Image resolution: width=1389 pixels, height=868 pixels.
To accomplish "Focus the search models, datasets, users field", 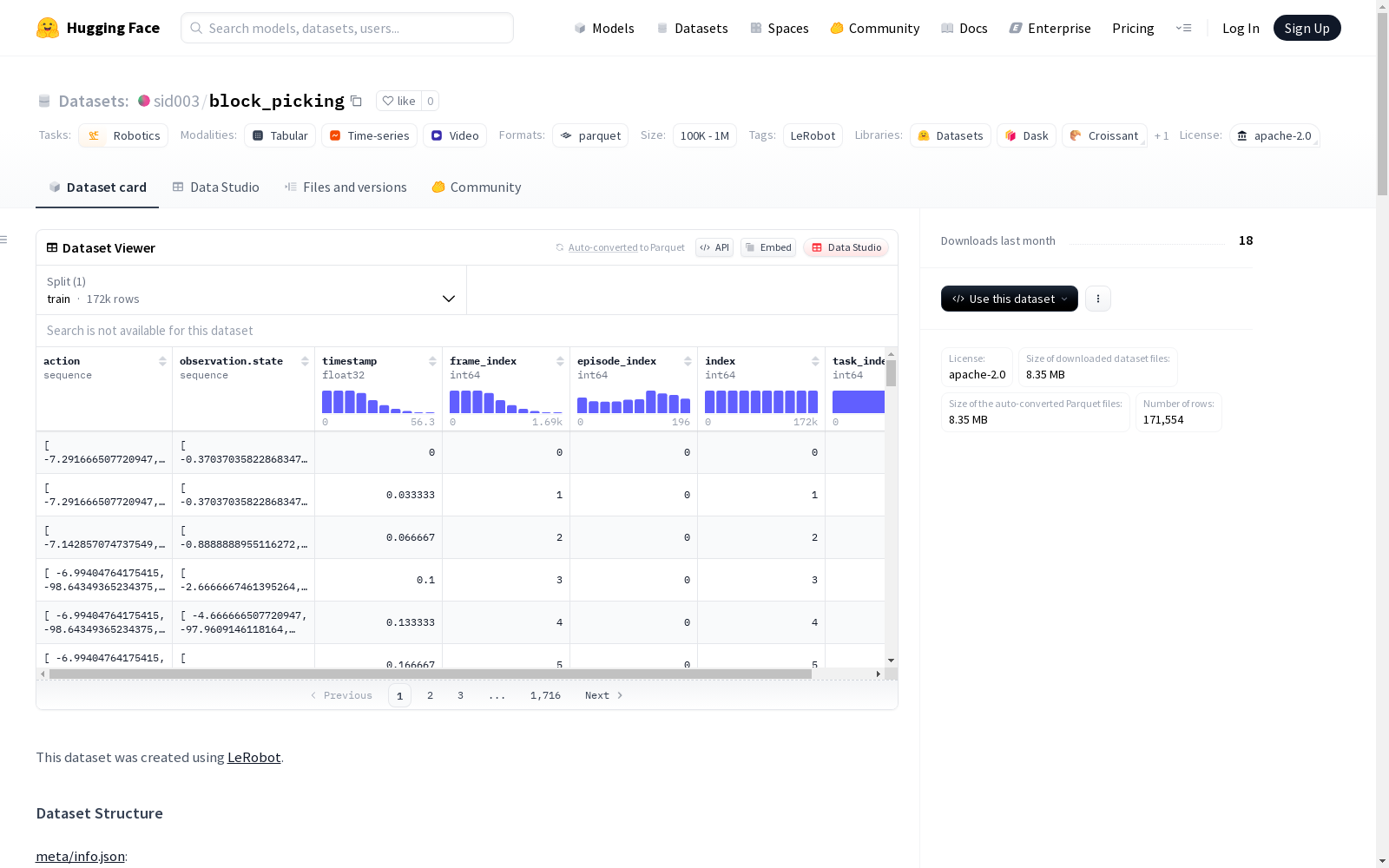I will 347,28.
